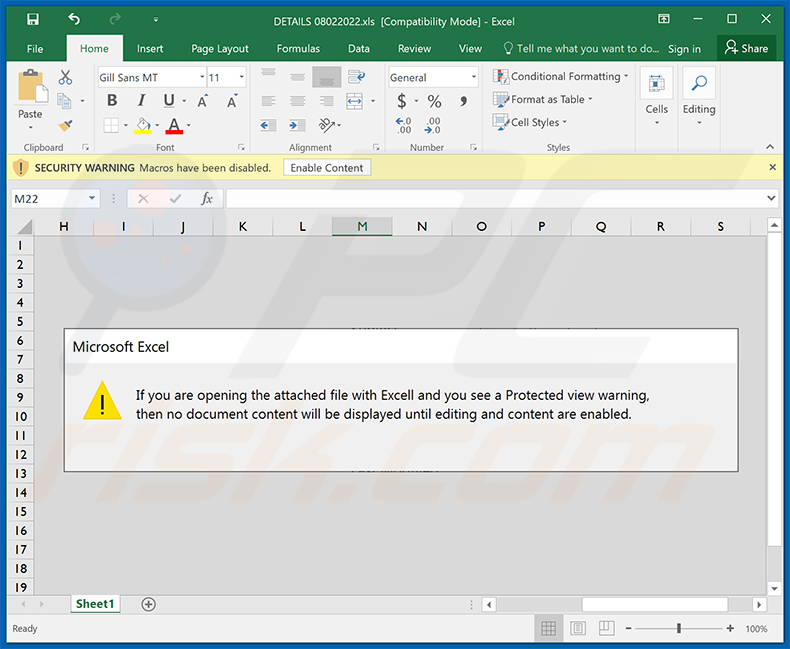Apply red font color swatch
The width and height of the screenshot is (790, 649).
point(174,125)
